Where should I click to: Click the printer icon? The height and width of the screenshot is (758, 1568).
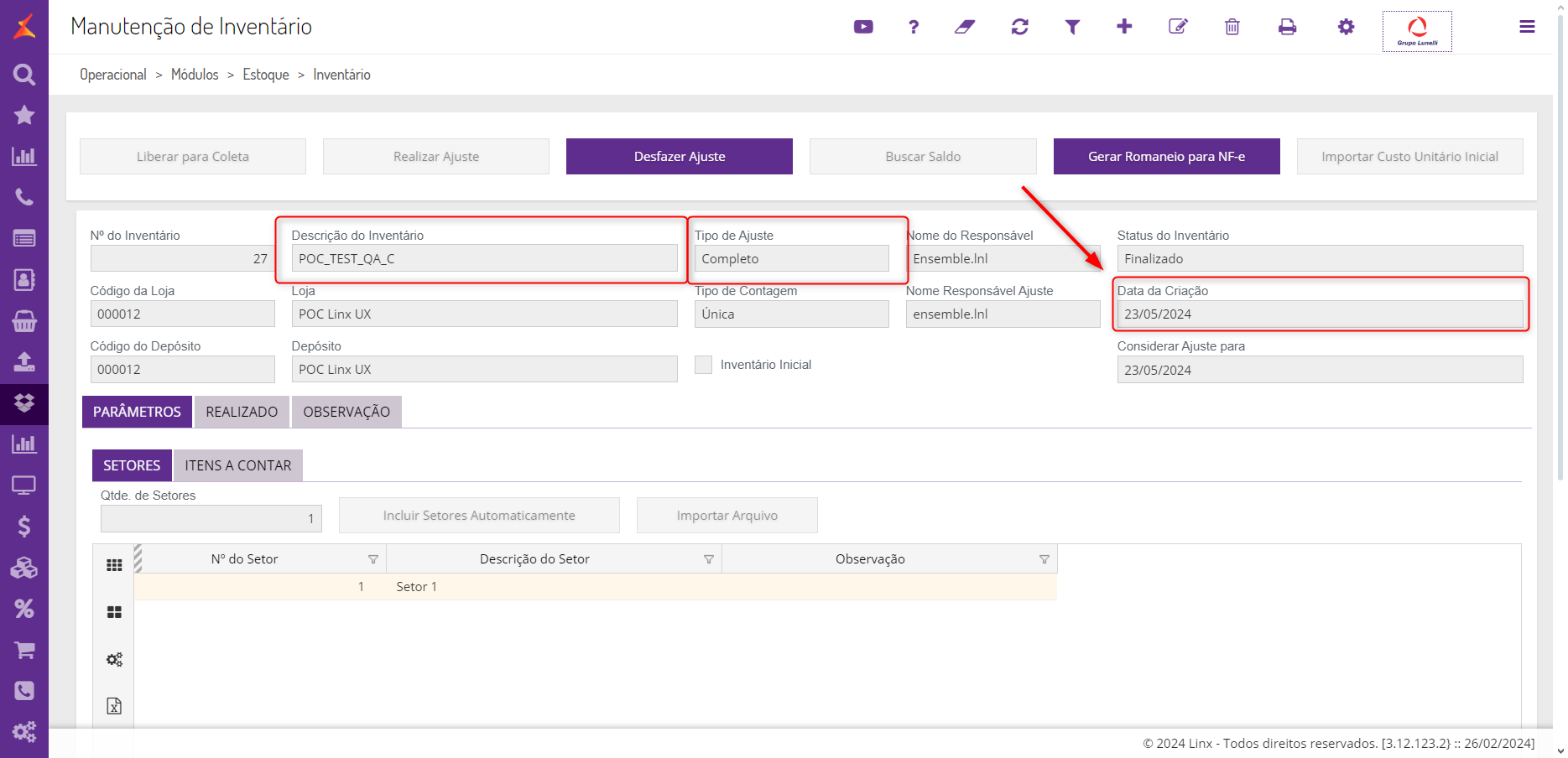[1287, 27]
